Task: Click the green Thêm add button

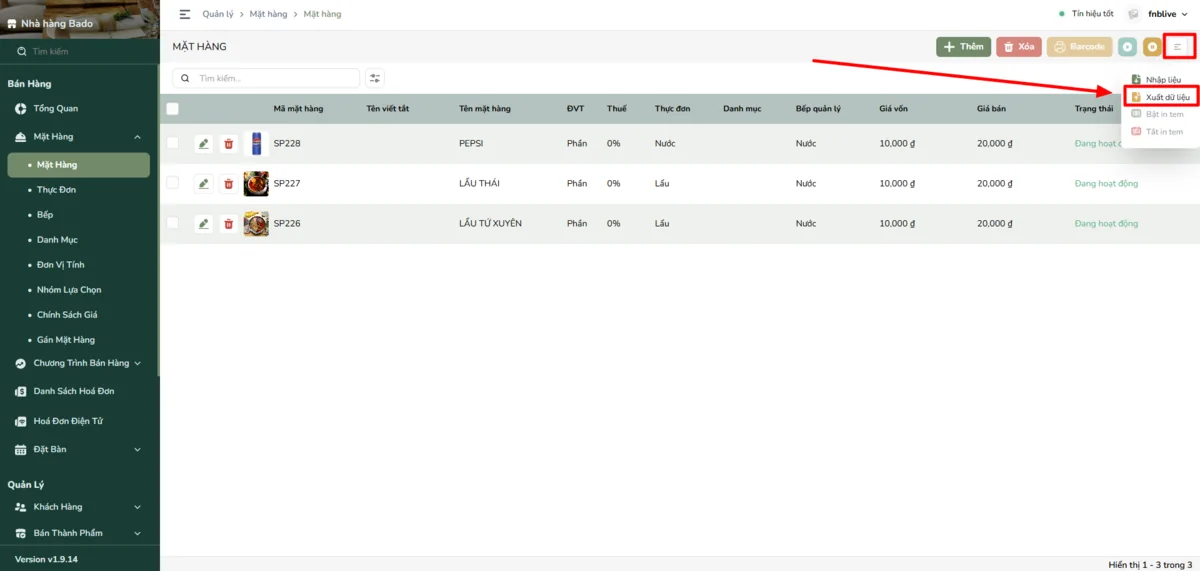Action: tap(963, 47)
